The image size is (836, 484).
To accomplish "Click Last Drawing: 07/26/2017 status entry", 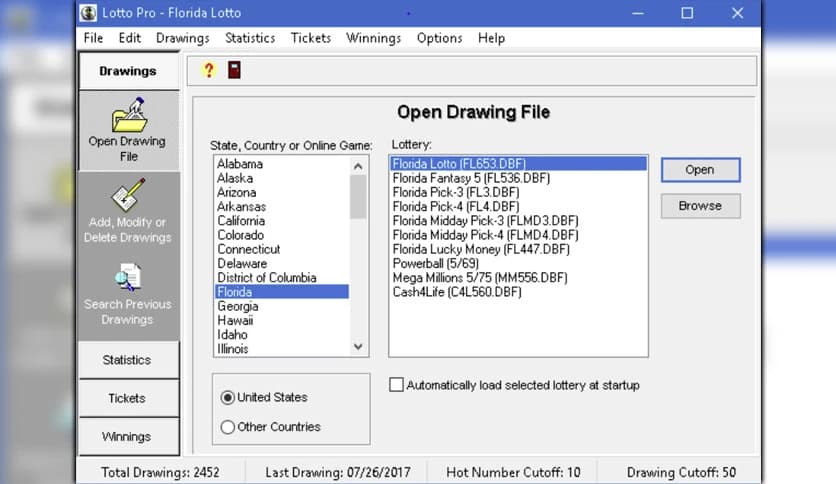I will (x=338, y=472).
